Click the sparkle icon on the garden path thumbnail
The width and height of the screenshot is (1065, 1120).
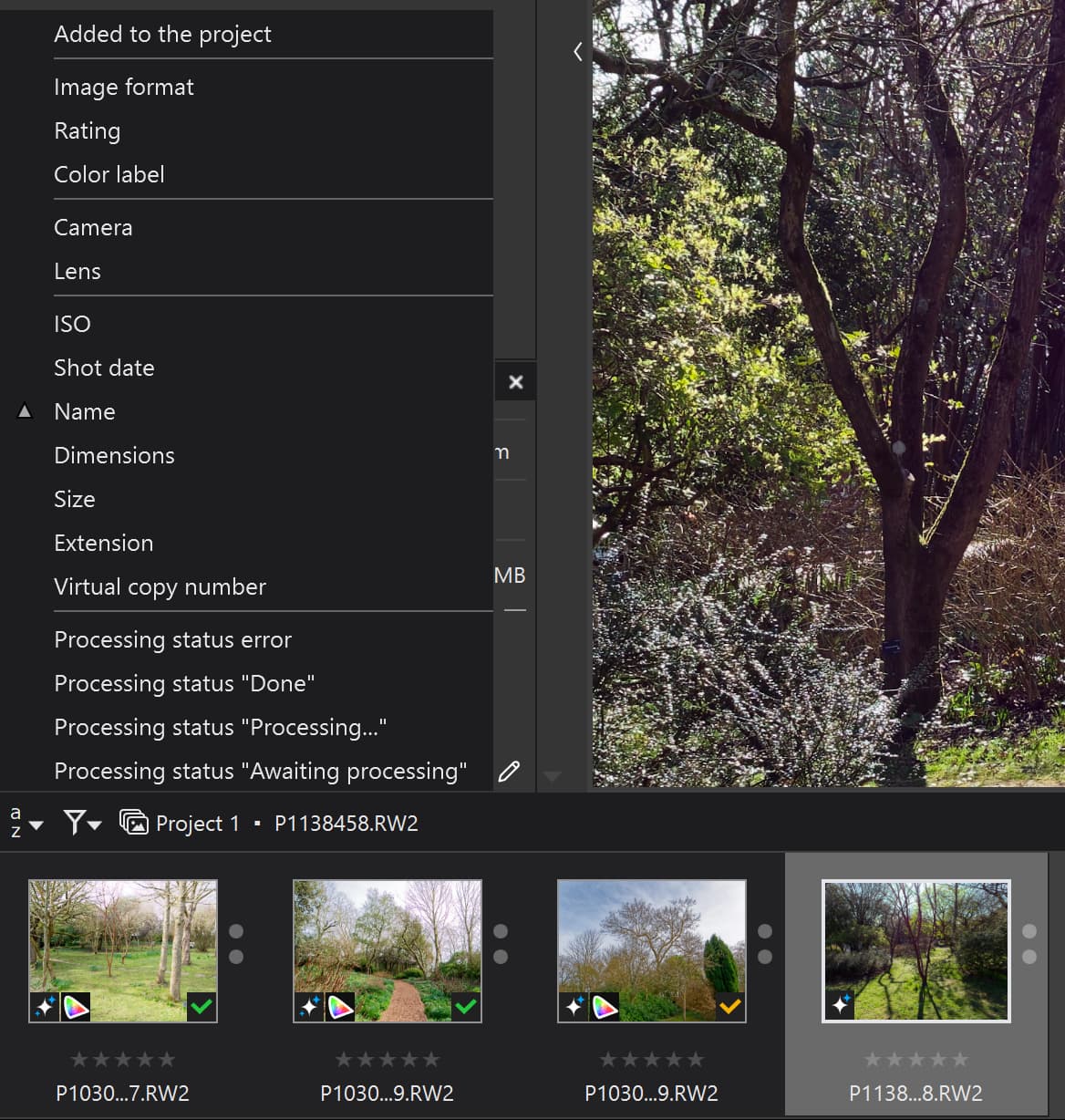310,1007
